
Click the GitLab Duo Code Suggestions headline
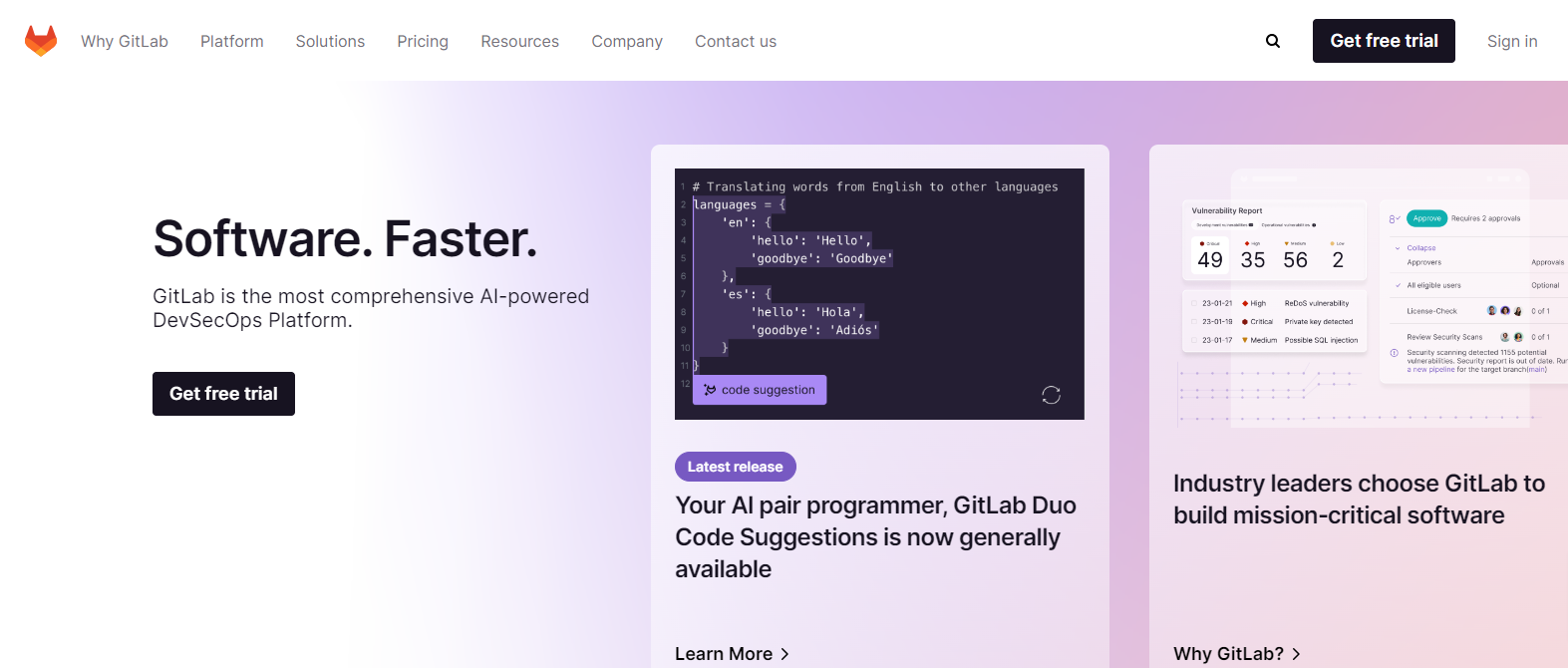pos(875,537)
